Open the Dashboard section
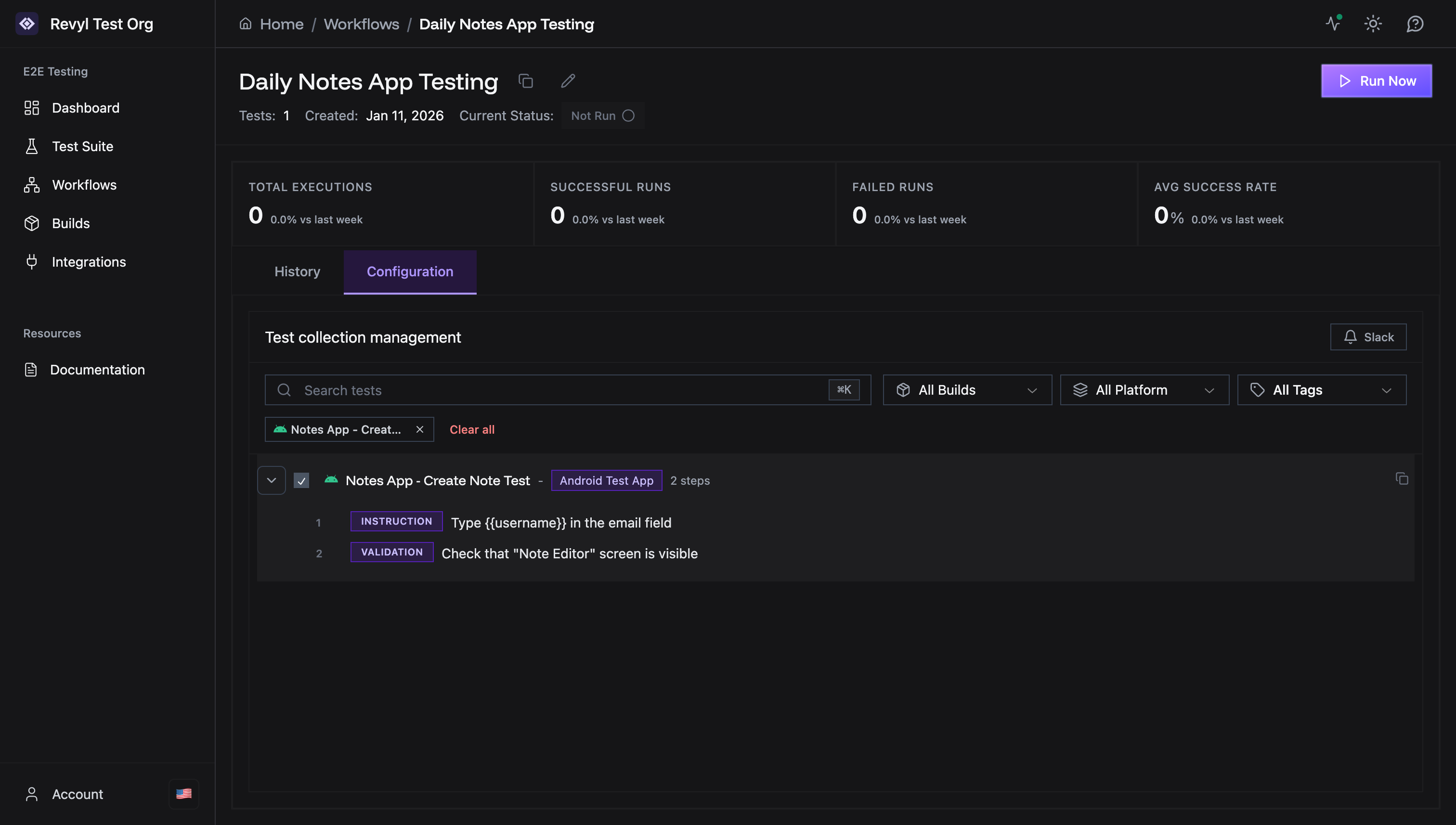Screen dimensions: 1456x825 (85, 108)
